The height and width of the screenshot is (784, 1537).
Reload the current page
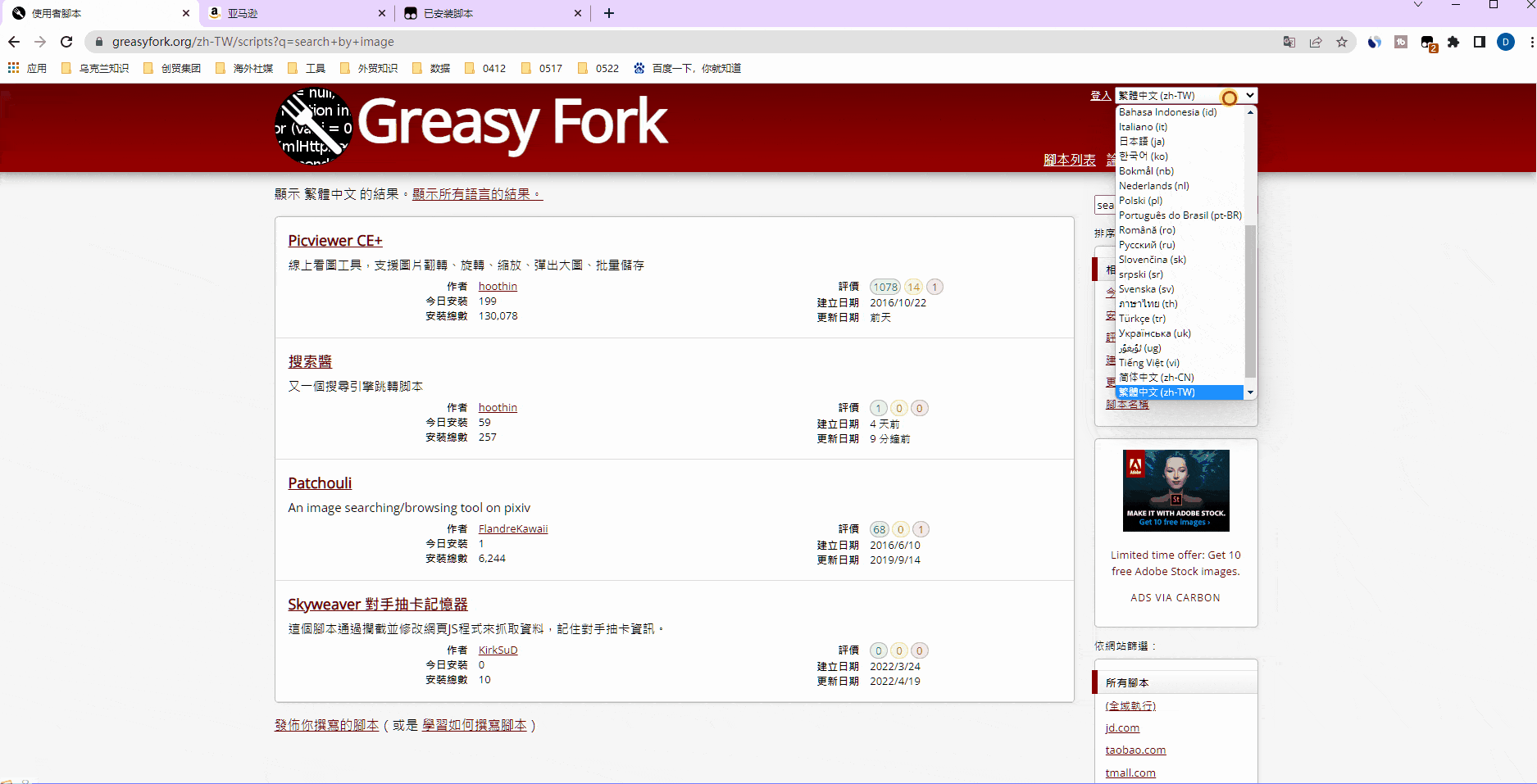tap(66, 42)
